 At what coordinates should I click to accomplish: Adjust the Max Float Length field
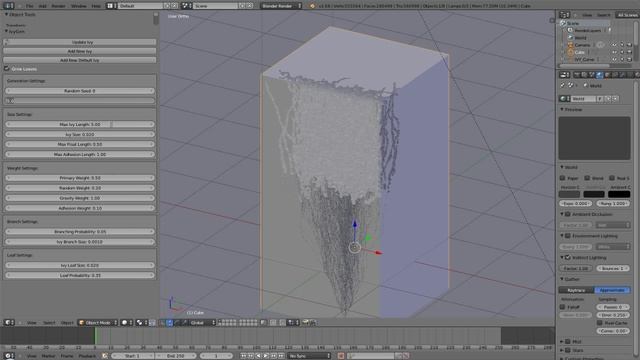point(80,144)
